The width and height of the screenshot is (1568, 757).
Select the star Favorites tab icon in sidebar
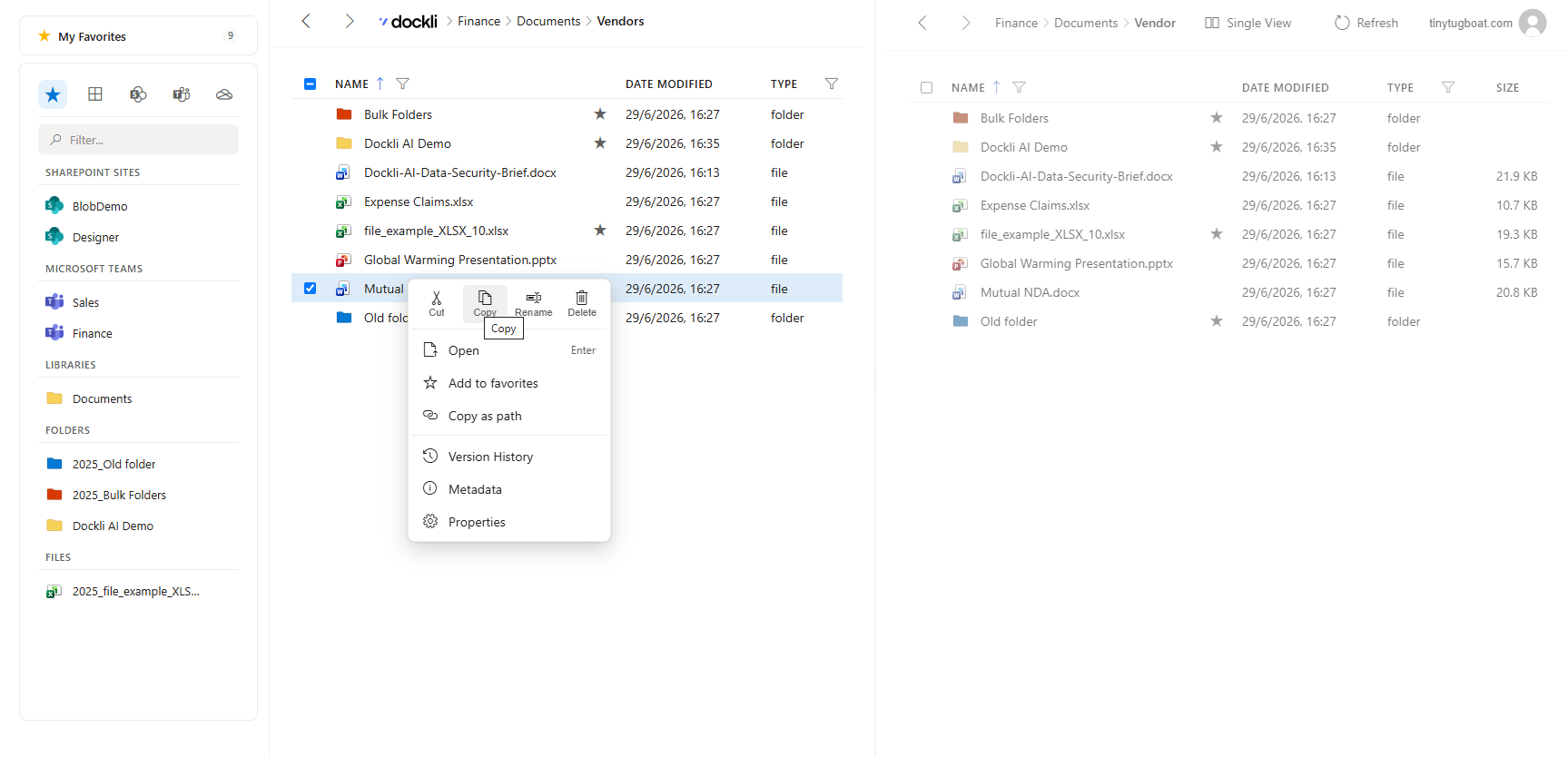pyautogui.click(x=53, y=94)
